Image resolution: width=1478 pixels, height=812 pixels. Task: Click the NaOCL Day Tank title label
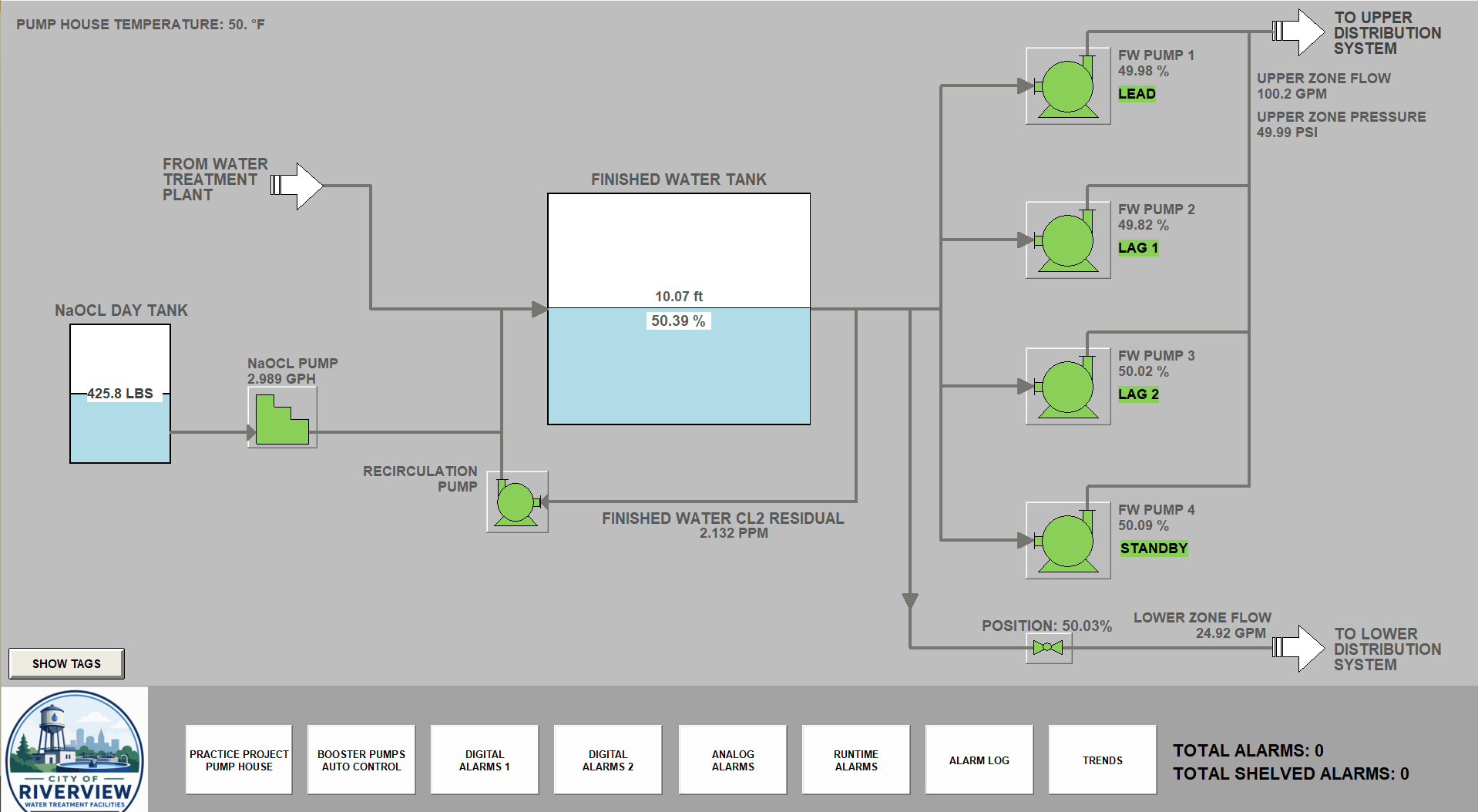point(121,310)
